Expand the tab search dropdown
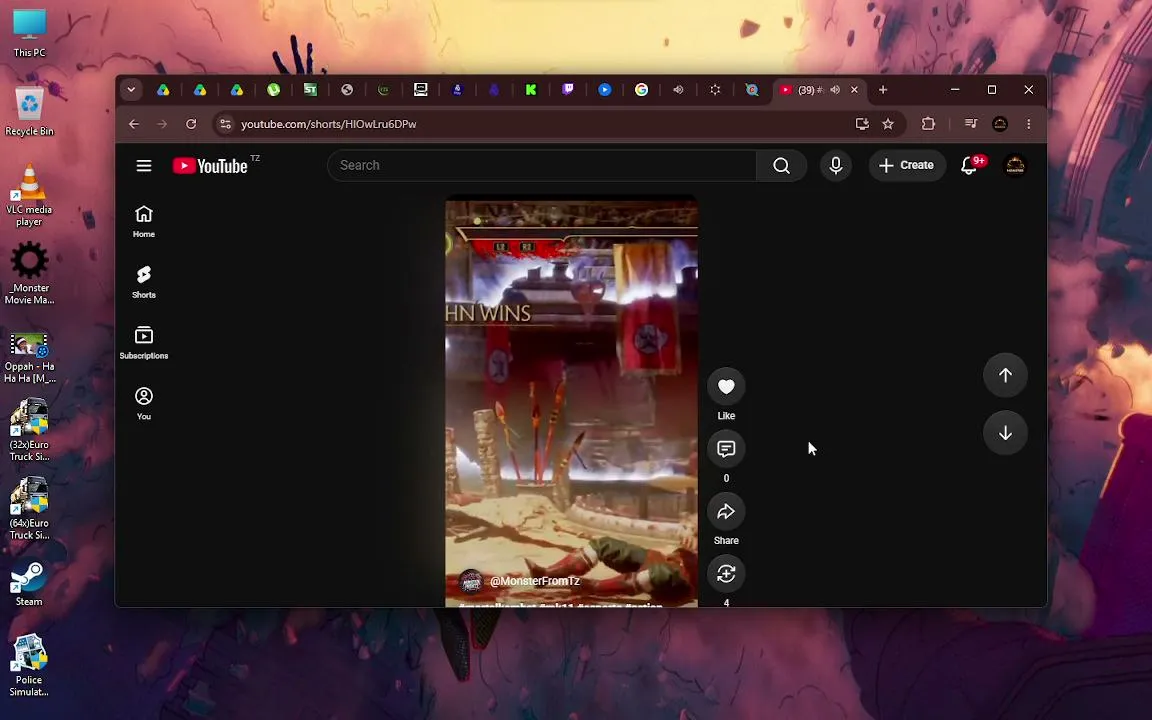1152x720 pixels. click(132, 90)
